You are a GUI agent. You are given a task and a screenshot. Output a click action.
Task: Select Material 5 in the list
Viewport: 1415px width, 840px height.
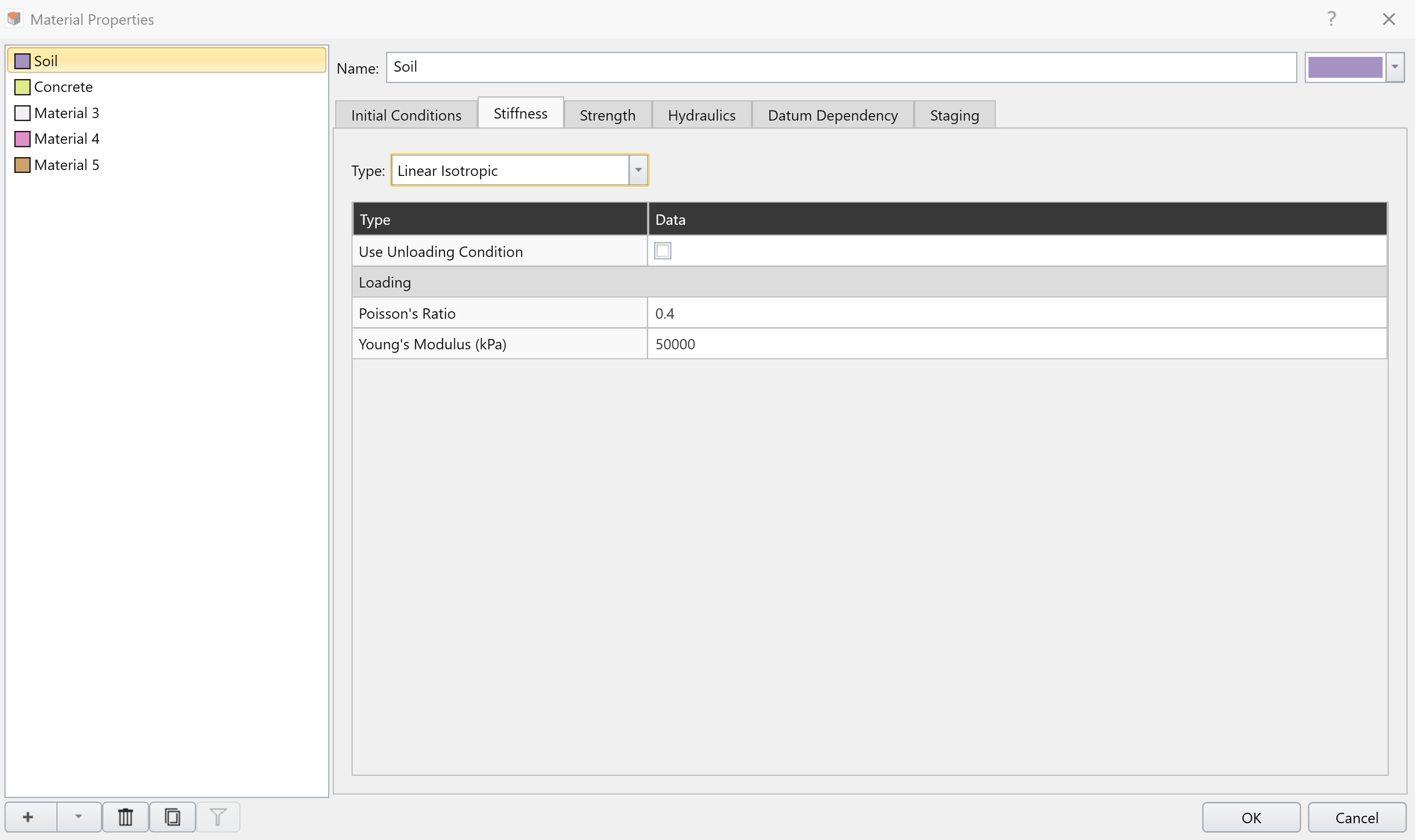(167, 165)
